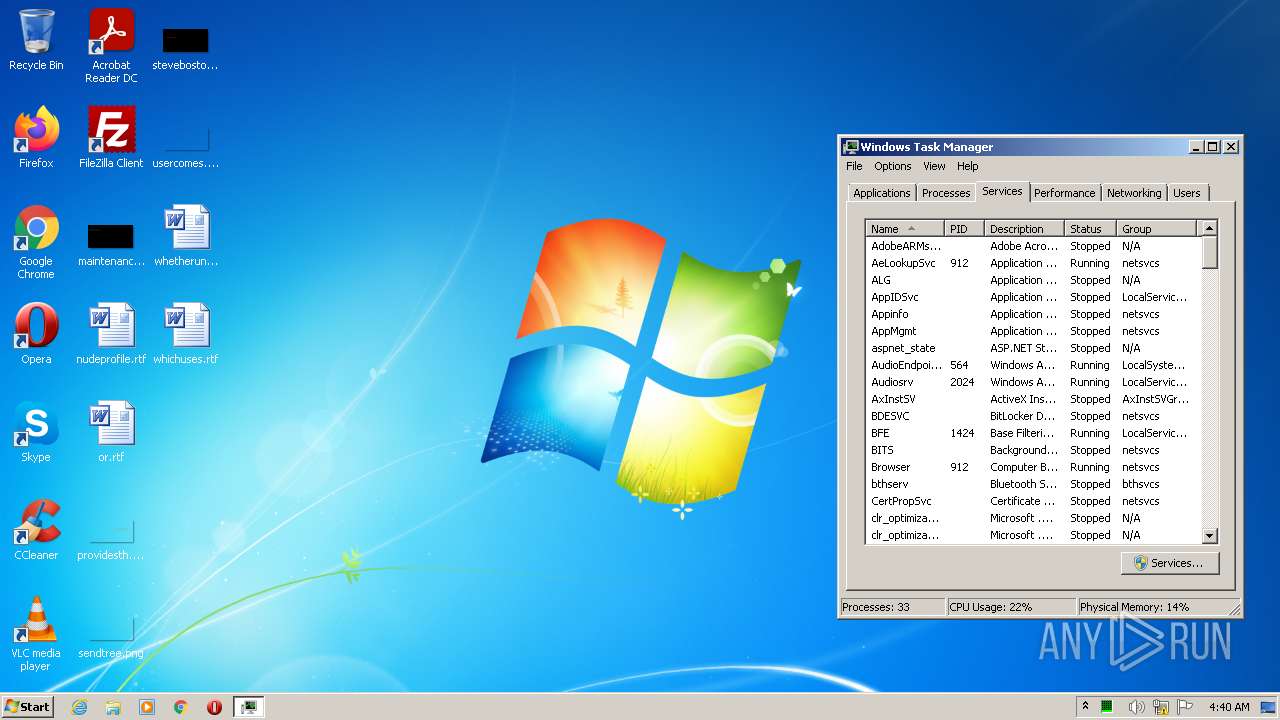Select the BDESVC service row
The image size is (1280, 720).
coord(1032,416)
